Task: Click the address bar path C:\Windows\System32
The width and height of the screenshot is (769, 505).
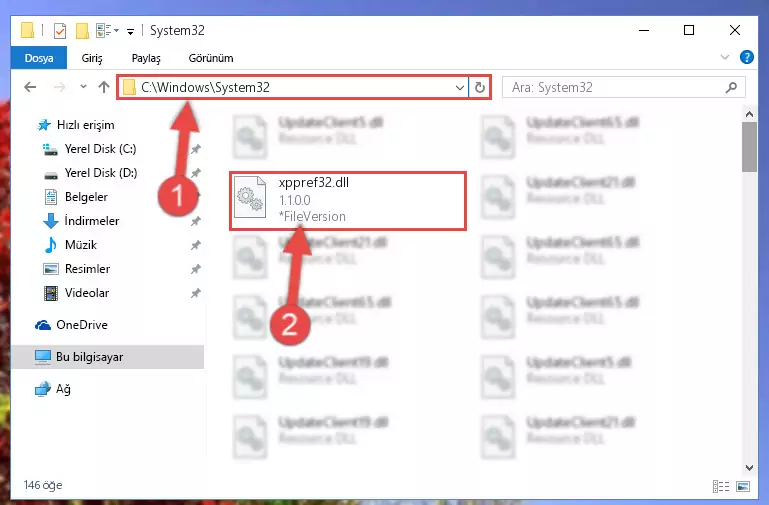Action: pyautogui.click(x=205, y=87)
